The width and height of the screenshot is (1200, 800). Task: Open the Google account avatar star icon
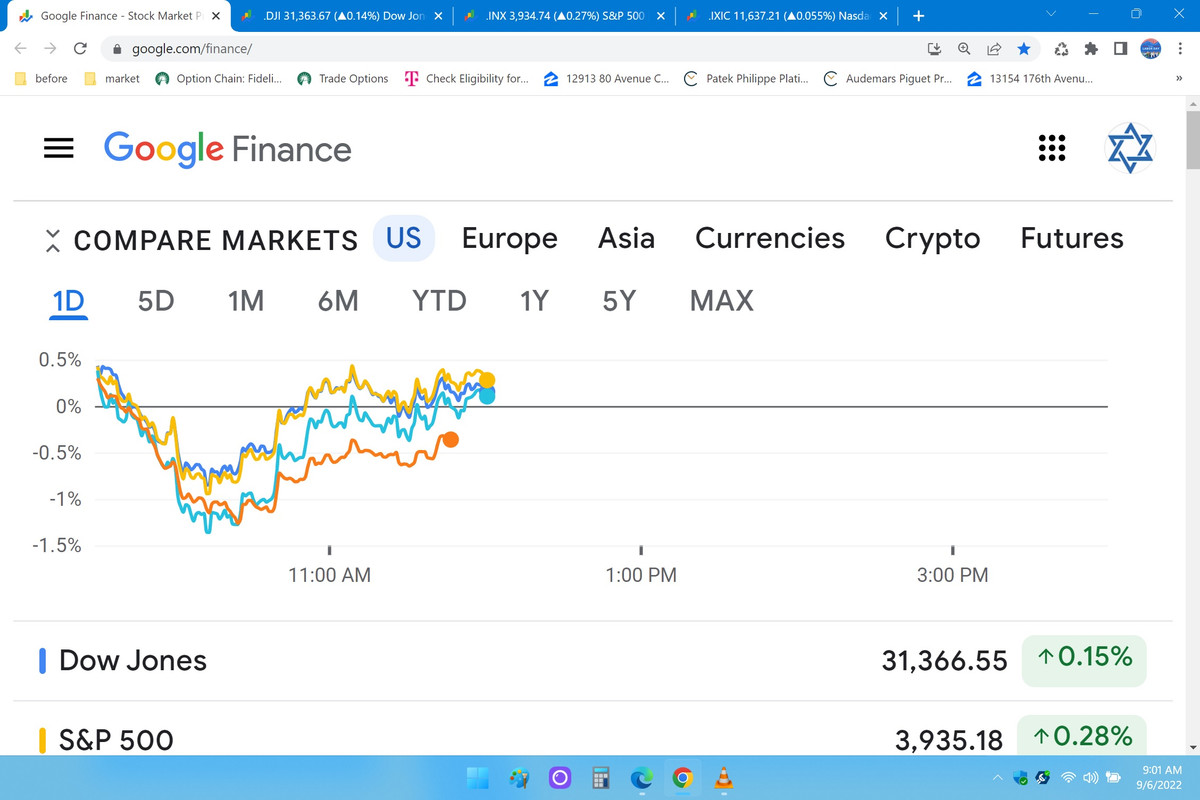click(1129, 148)
